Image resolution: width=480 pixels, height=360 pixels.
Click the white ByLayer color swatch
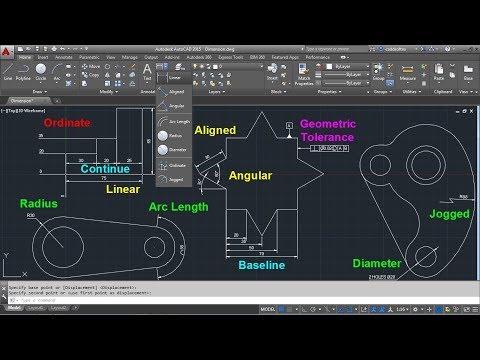tap(329, 67)
